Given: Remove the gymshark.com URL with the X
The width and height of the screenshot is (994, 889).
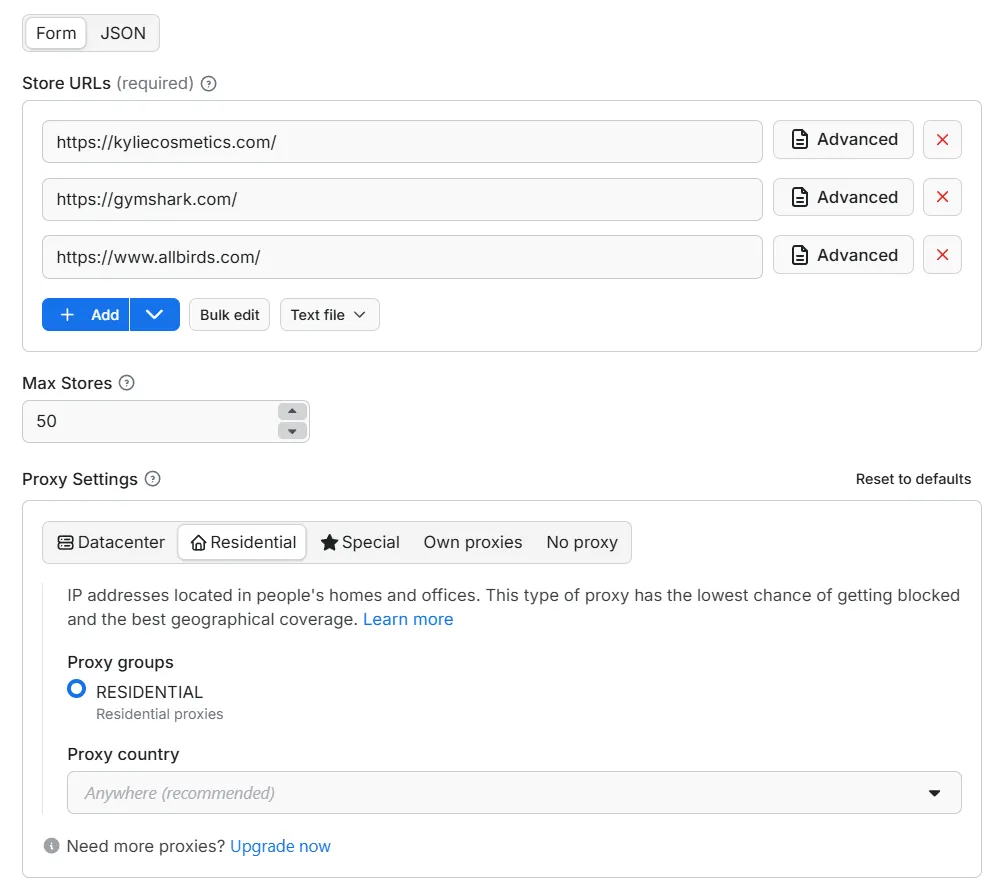Looking at the screenshot, I should coord(942,197).
